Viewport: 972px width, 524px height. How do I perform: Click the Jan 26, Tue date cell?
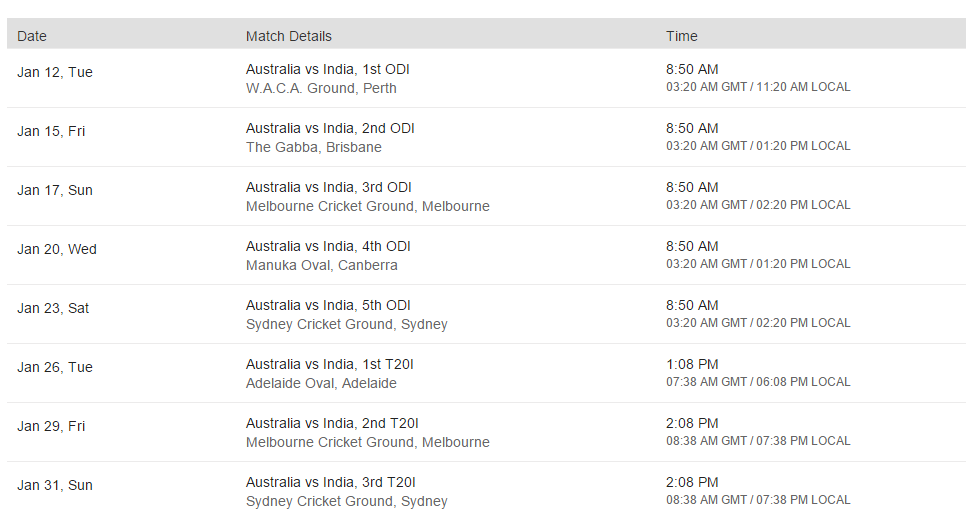coord(55,367)
